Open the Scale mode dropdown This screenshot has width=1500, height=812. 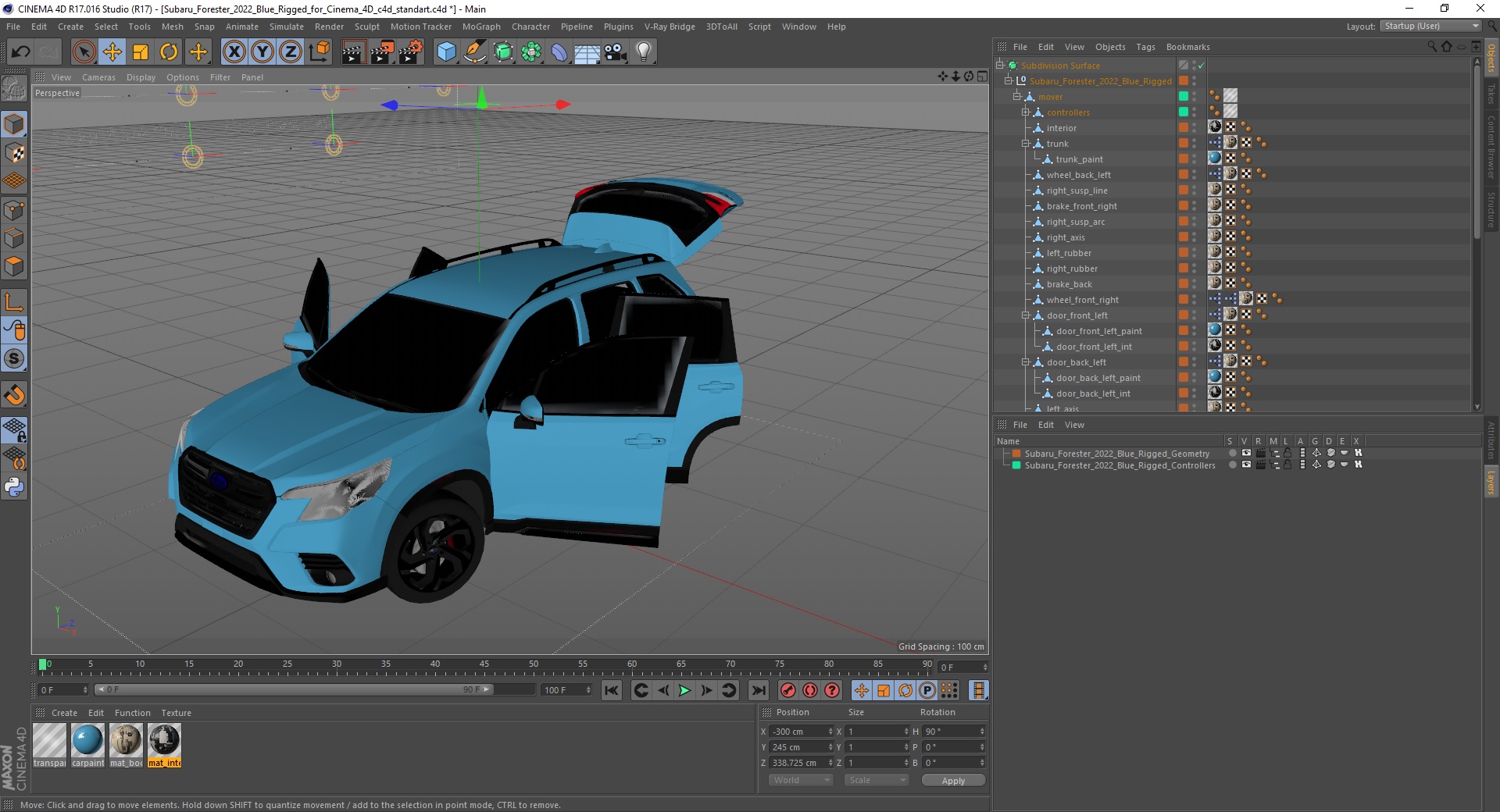coord(877,780)
